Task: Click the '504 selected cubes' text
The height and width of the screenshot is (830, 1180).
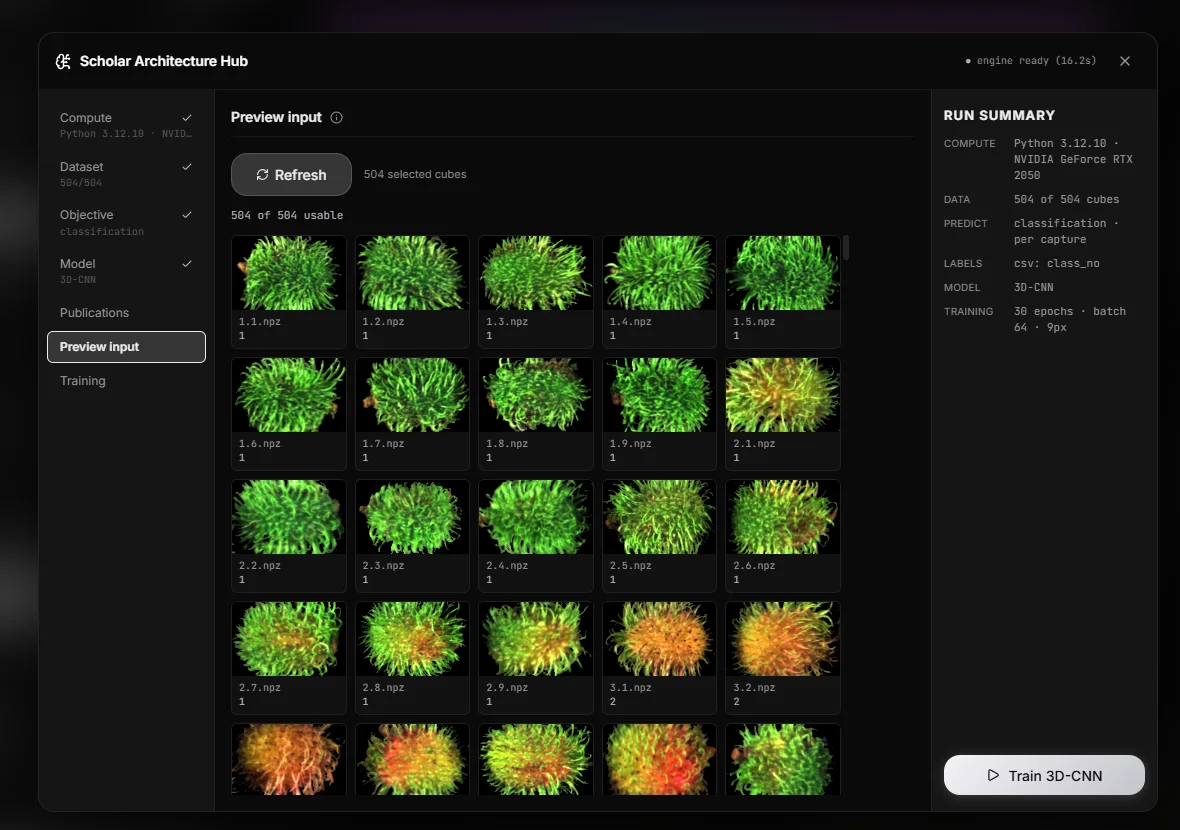Action: pyautogui.click(x=415, y=174)
